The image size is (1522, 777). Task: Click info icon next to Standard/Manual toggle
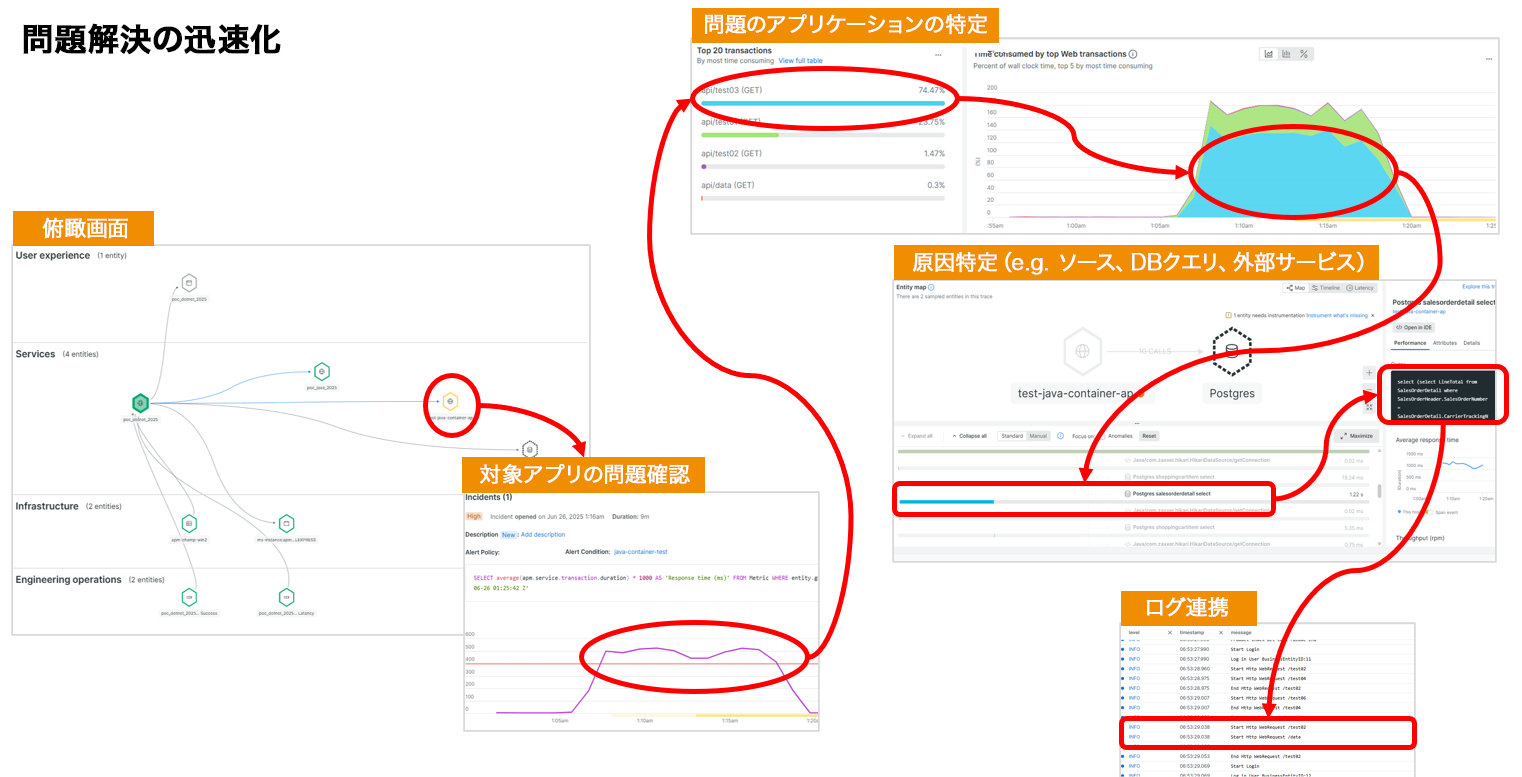pyautogui.click(x=1060, y=436)
